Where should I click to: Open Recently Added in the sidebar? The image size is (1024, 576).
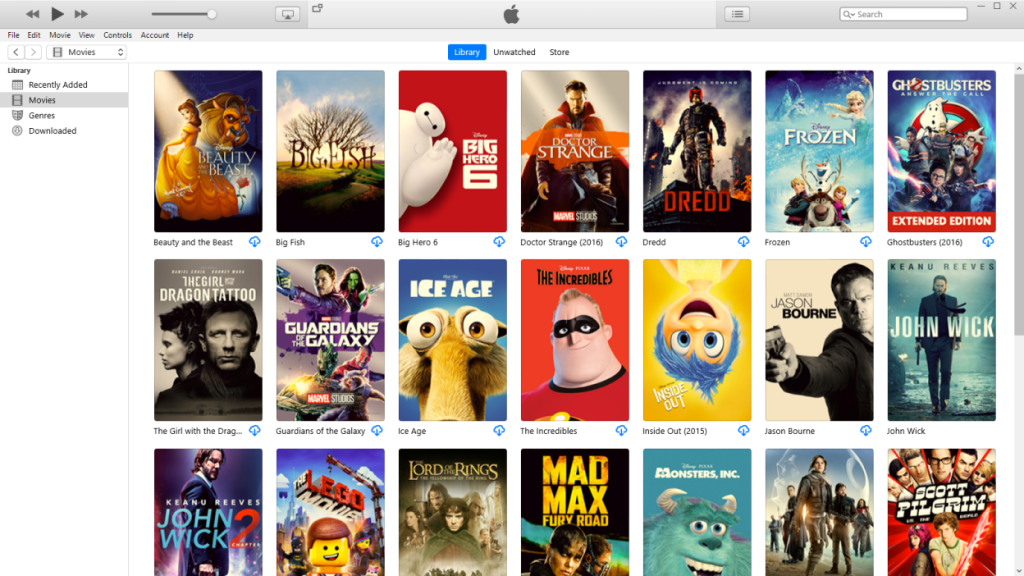[64, 85]
